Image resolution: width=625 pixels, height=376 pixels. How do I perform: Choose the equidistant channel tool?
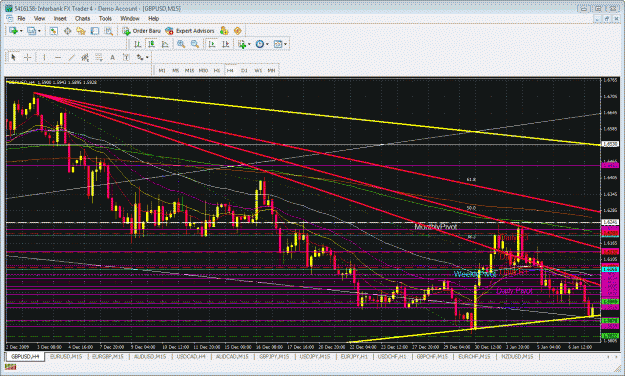point(85,57)
